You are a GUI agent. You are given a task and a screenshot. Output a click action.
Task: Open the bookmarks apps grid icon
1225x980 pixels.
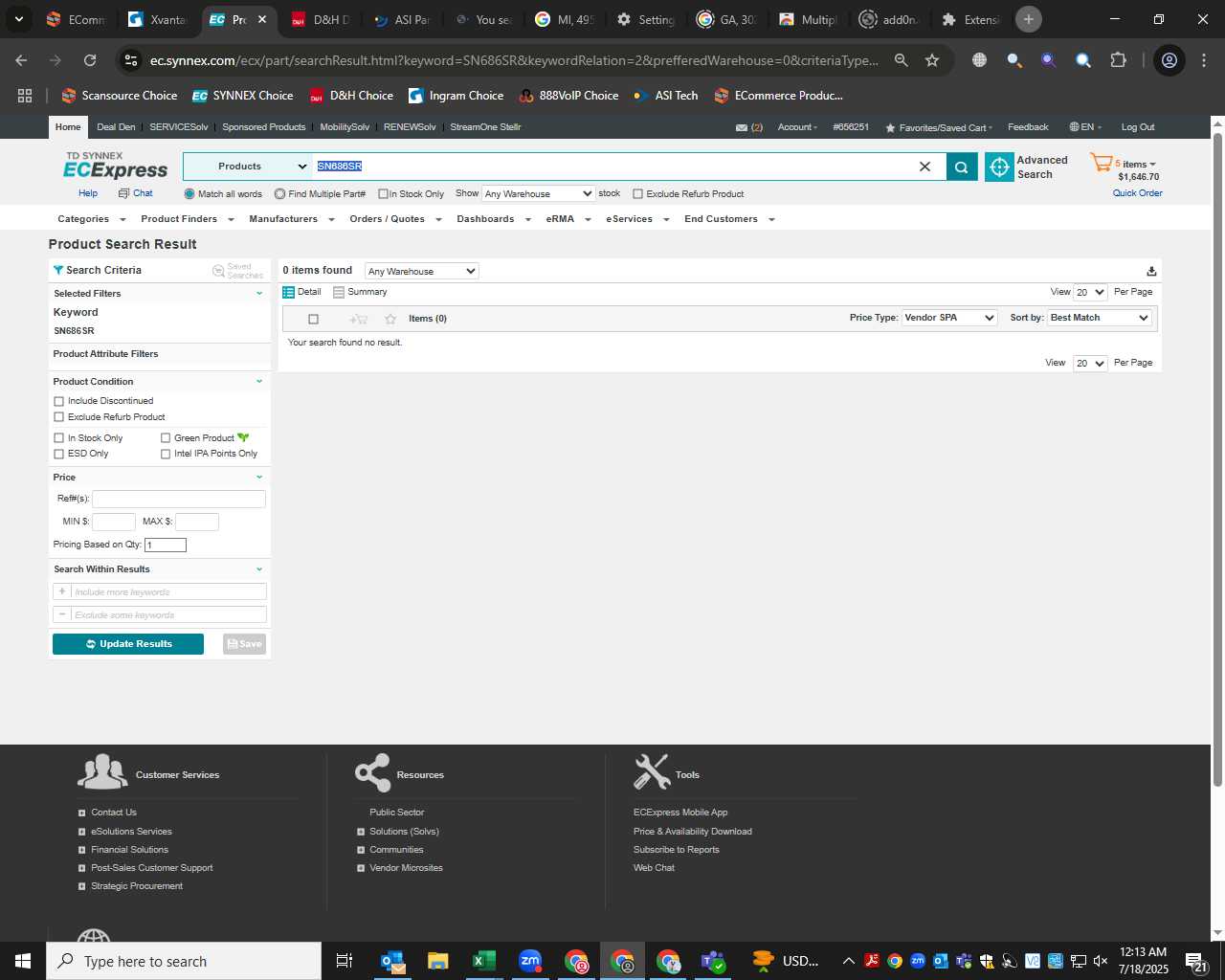[25, 96]
